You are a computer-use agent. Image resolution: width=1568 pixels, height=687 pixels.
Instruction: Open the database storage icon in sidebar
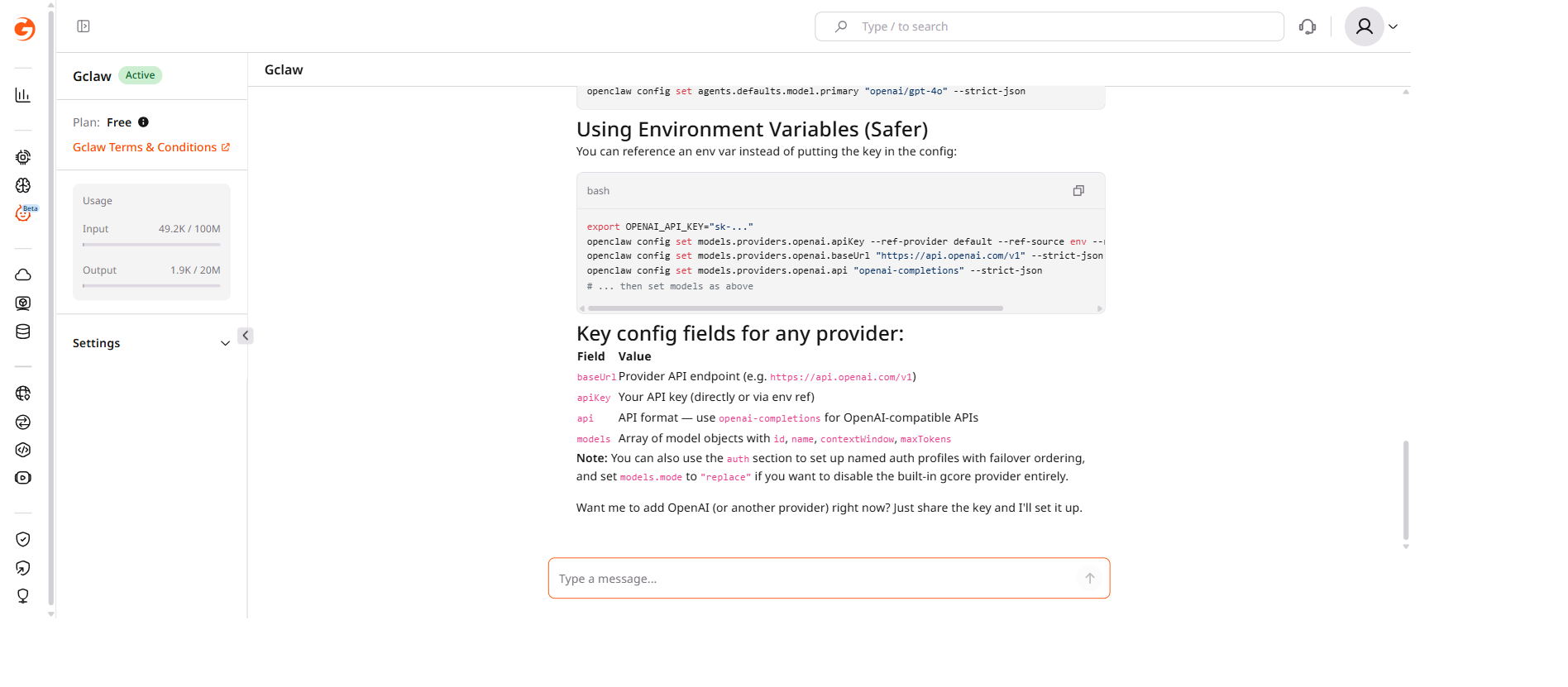click(23, 332)
